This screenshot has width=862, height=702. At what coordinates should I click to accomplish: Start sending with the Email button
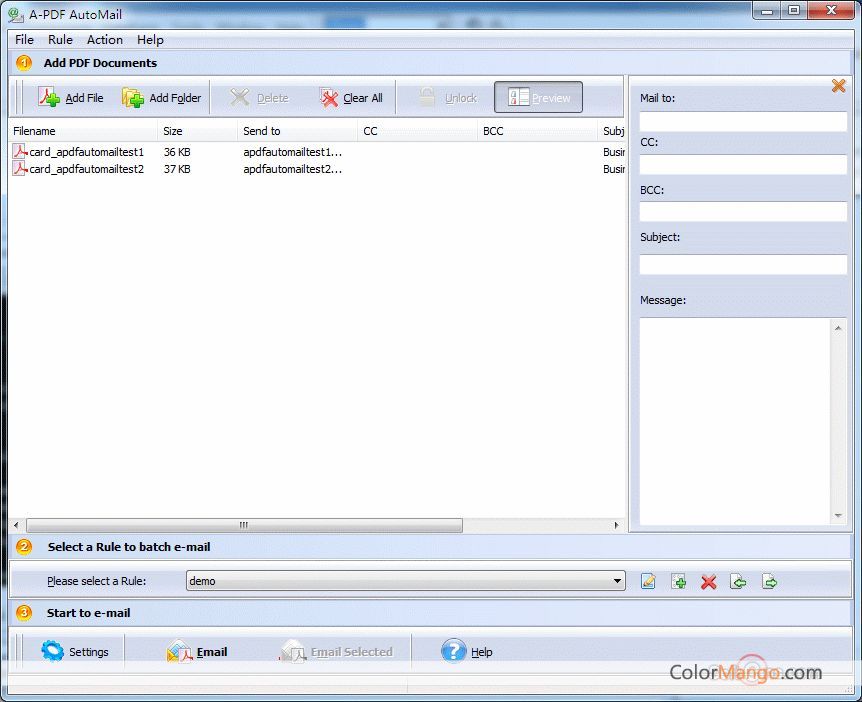pos(197,652)
